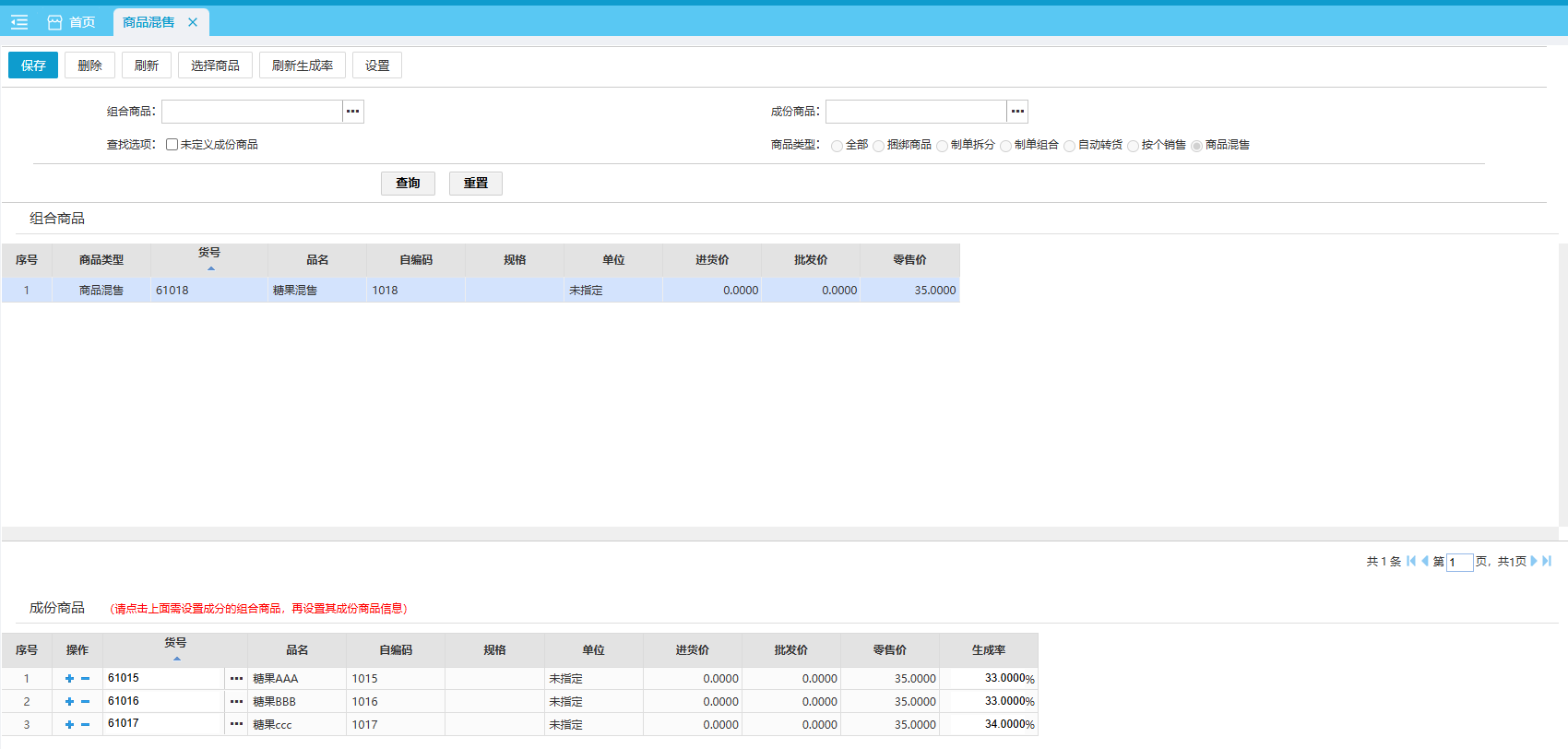Go to the last page arrow icon
The height and width of the screenshot is (749, 1568).
pyautogui.click(x=1547, y=561)
